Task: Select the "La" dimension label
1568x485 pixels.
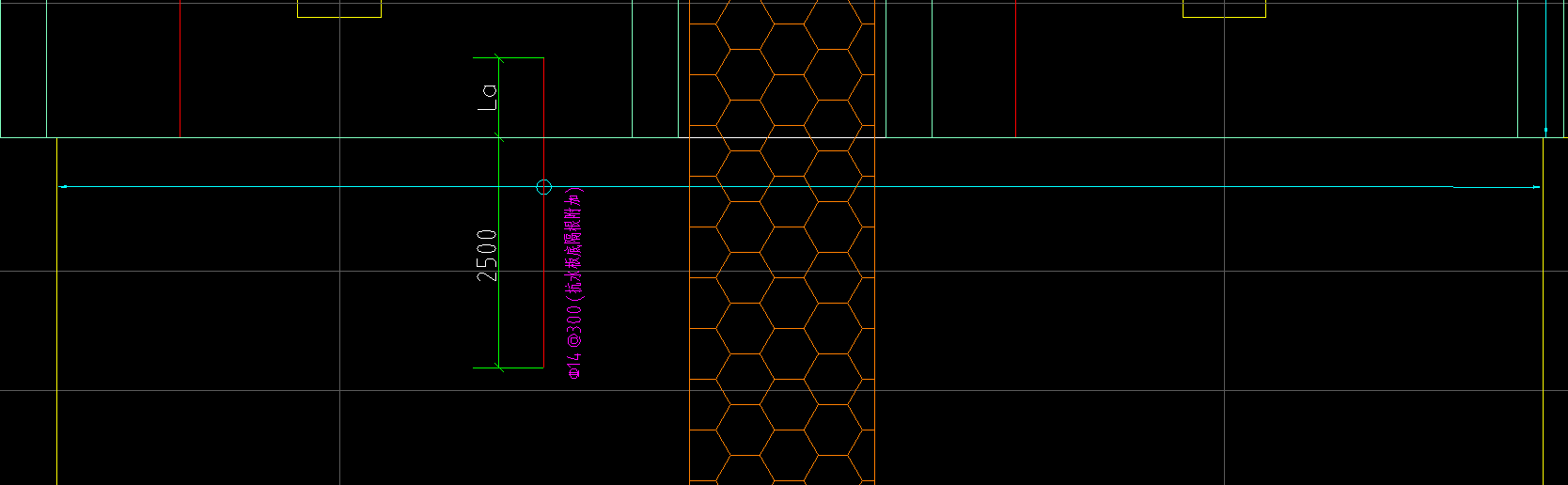Action: (x=488, y=97)
